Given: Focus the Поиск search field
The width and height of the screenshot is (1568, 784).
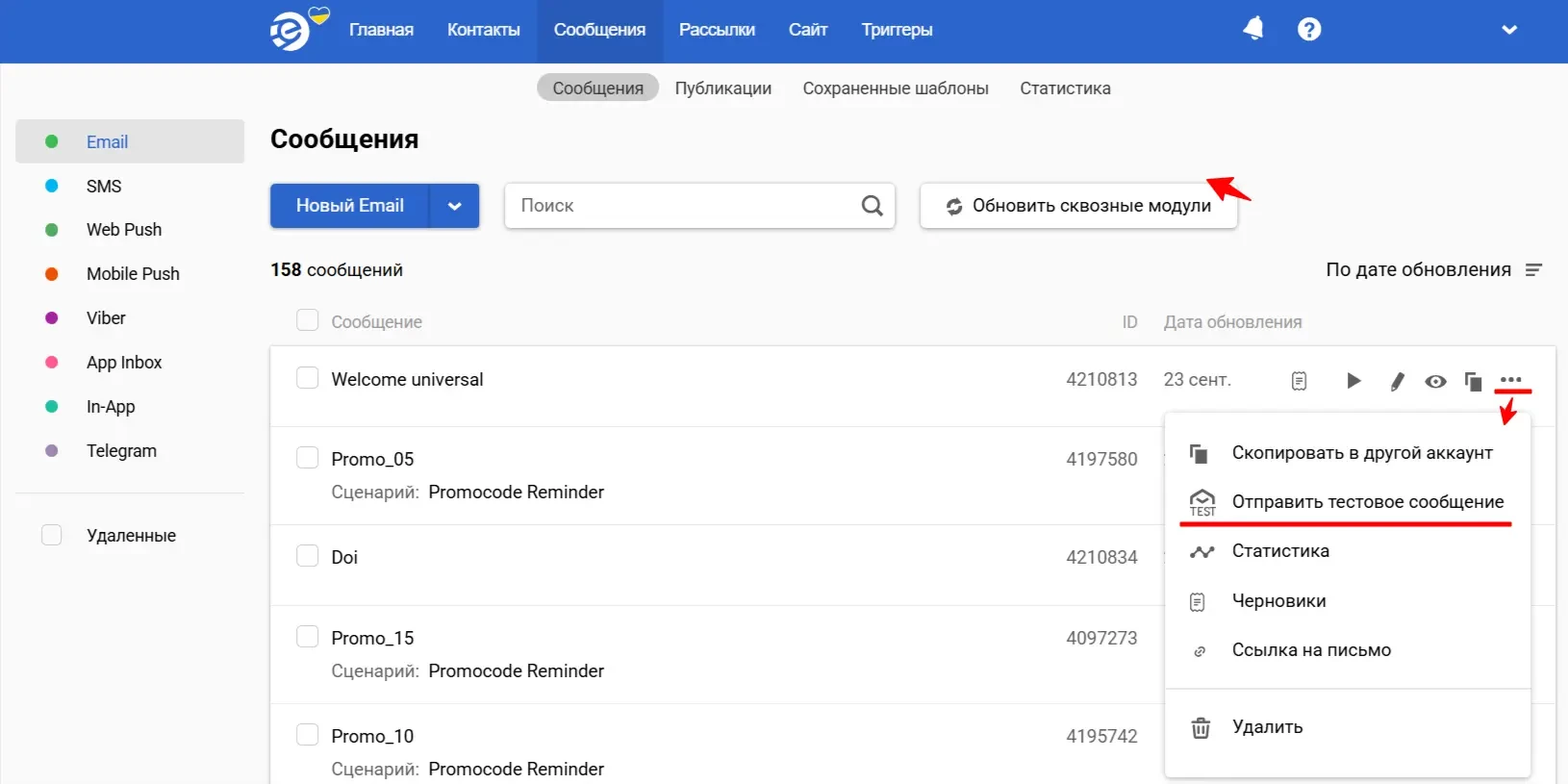Looking at the screenshot, I should pyautogui.click(x=683, y=206).
